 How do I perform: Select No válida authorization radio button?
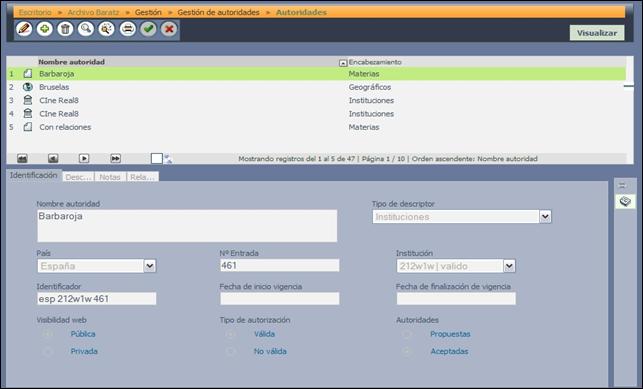coord(230,351)
